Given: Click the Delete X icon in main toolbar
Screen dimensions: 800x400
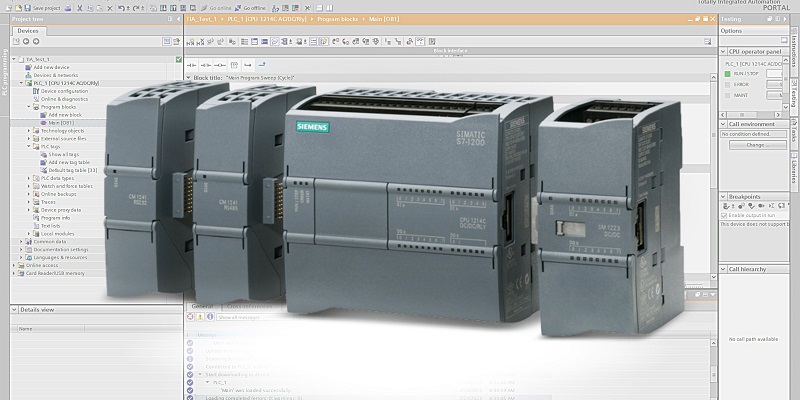Looking at the screenshot, I should [110, 8].
